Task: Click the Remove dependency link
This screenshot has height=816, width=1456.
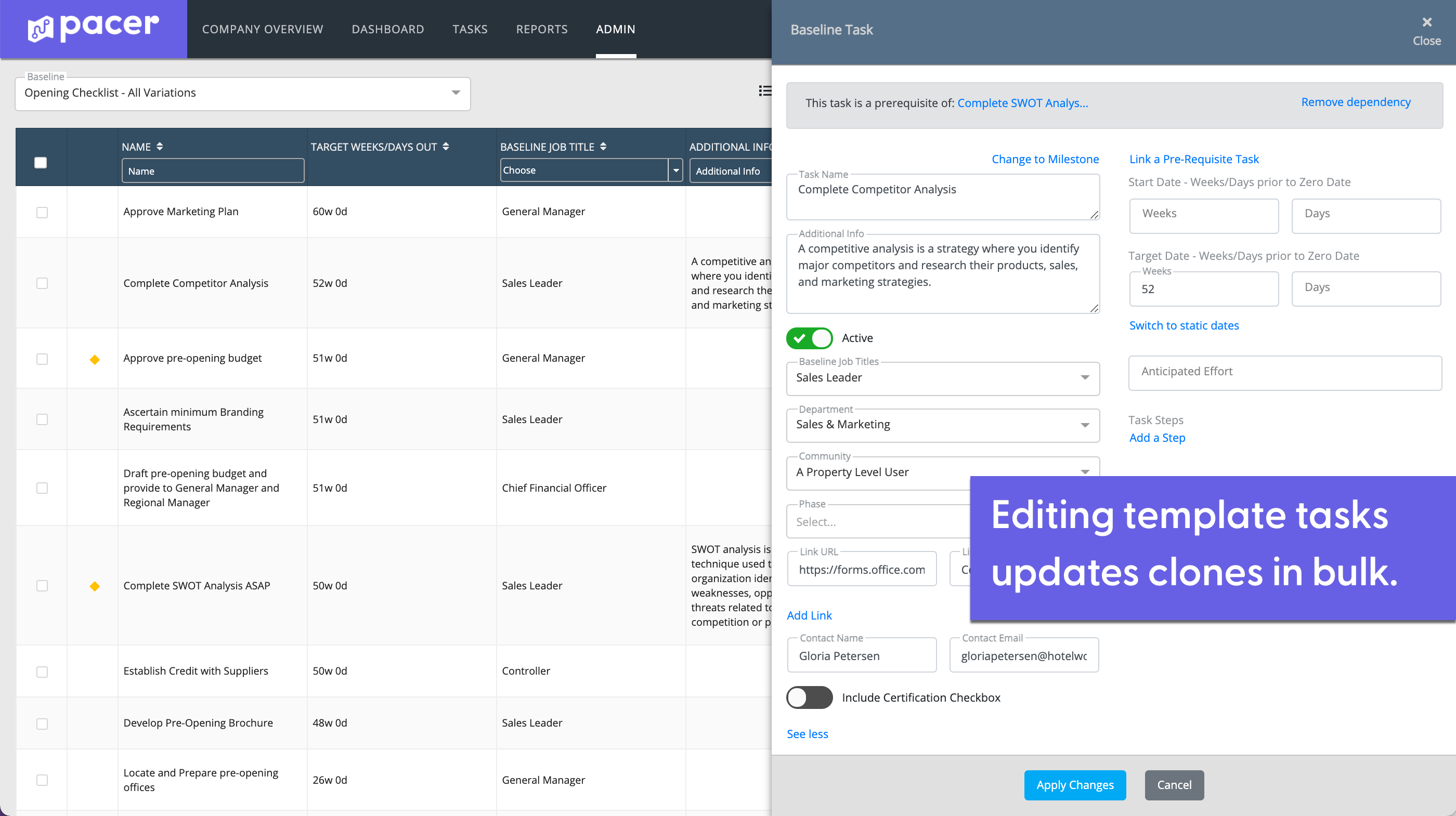Action: point(1356,102)
